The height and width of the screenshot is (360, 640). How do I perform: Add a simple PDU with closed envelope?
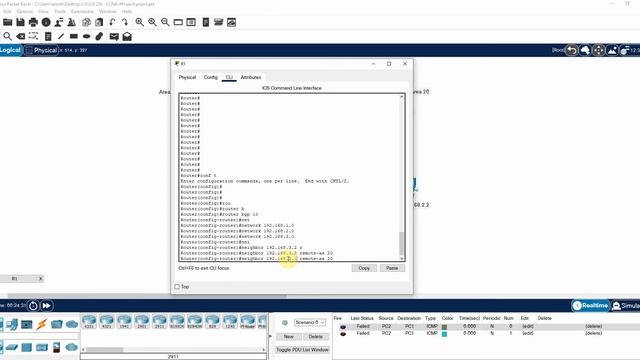click(x=114, y=37)
